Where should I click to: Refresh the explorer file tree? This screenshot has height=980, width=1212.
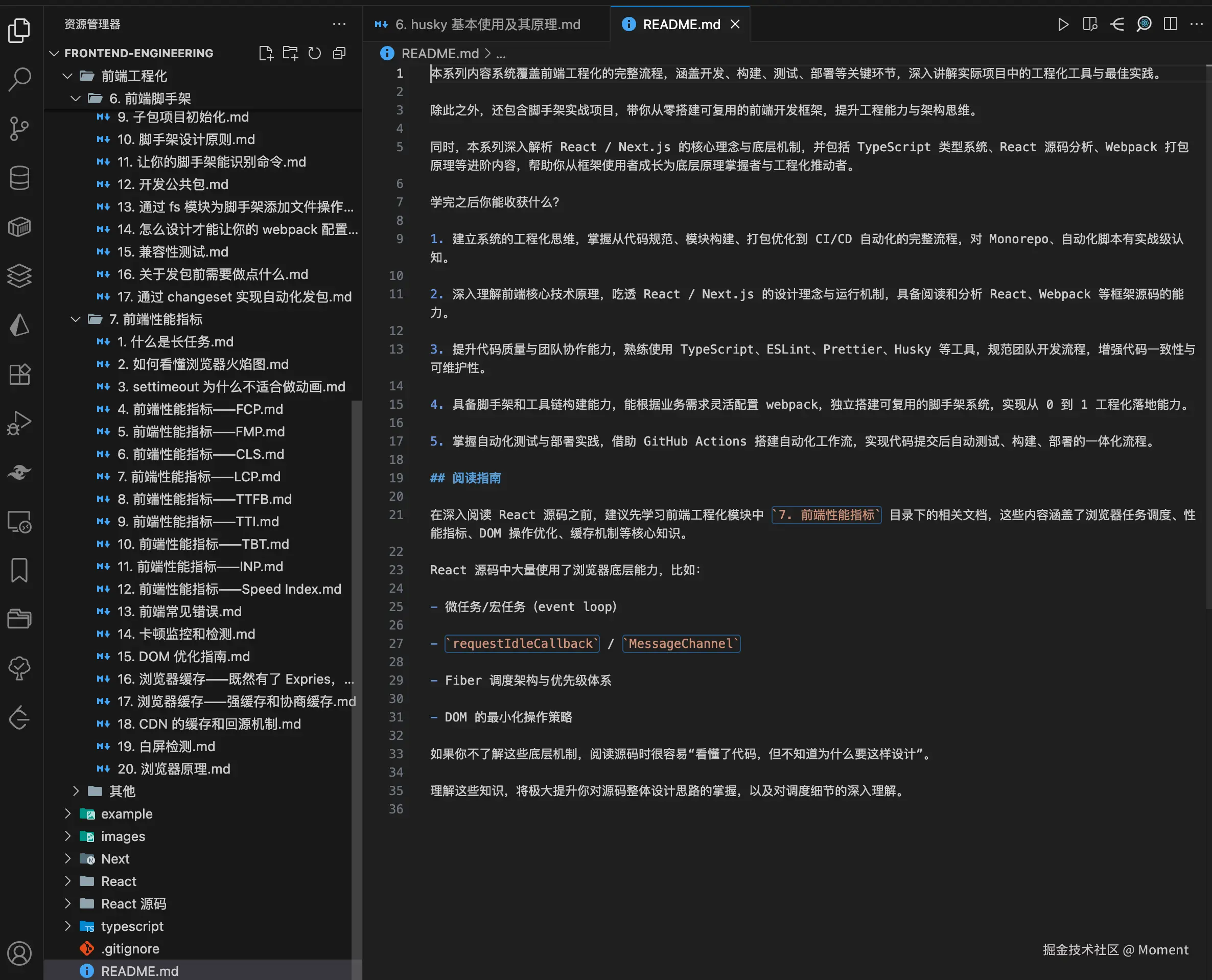tap(314, 53)
